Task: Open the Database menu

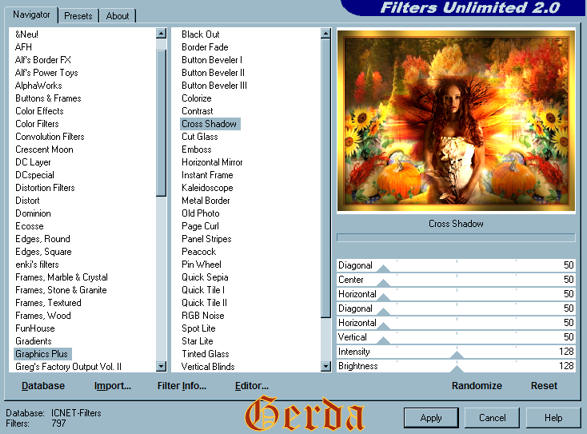Action: click(43, 386)
